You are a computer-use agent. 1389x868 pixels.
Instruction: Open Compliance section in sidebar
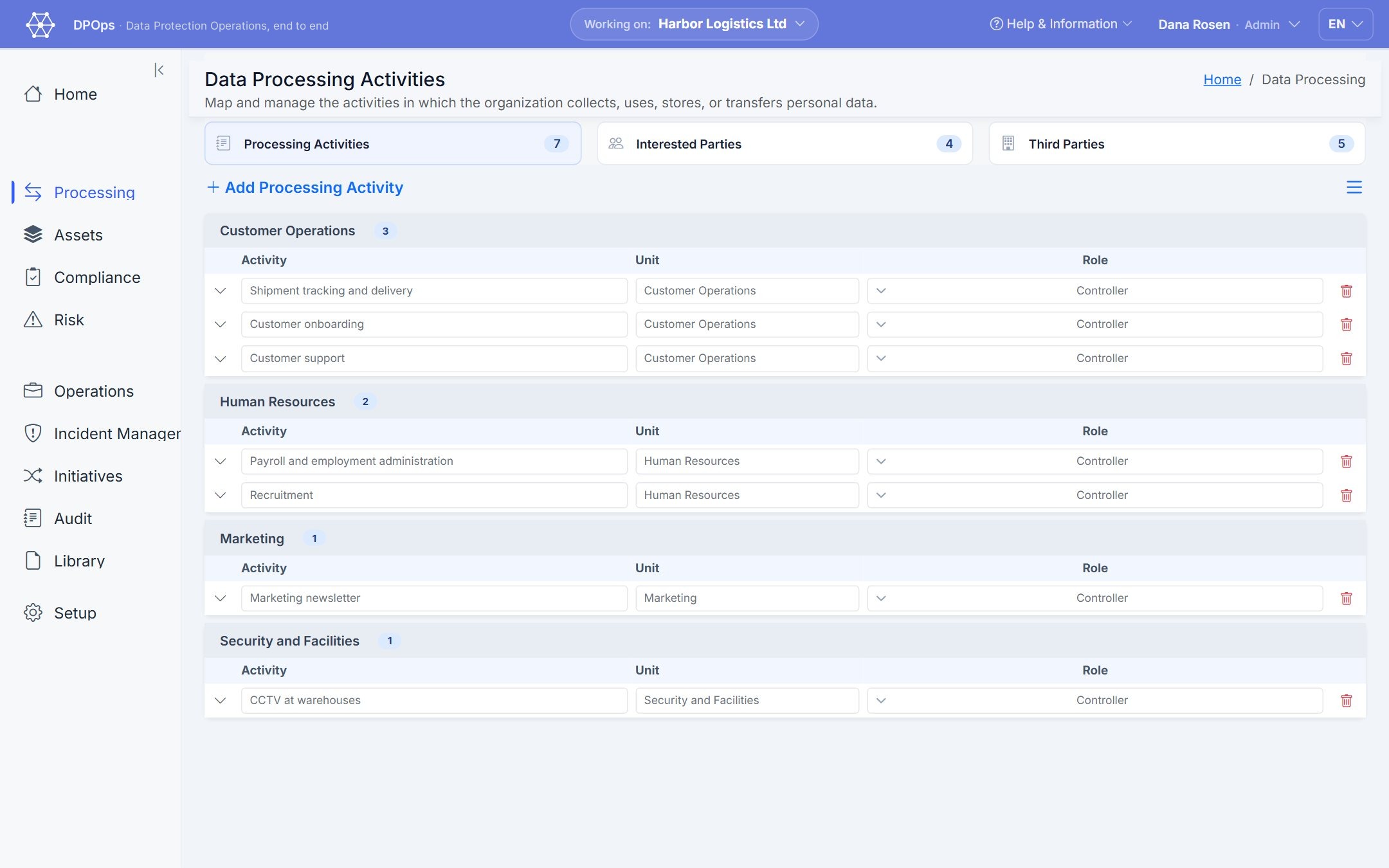click(82, 277)
